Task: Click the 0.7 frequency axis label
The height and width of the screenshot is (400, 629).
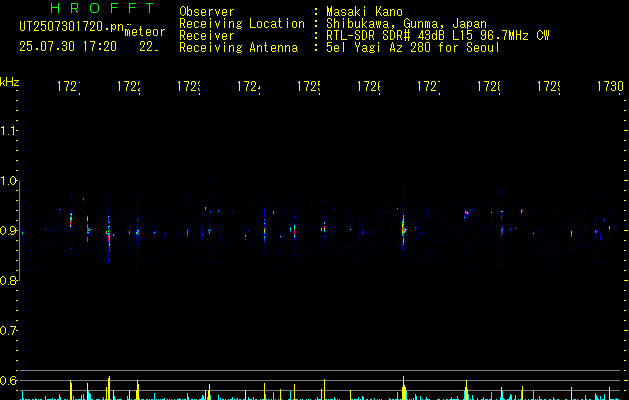Action: [8, 331]
